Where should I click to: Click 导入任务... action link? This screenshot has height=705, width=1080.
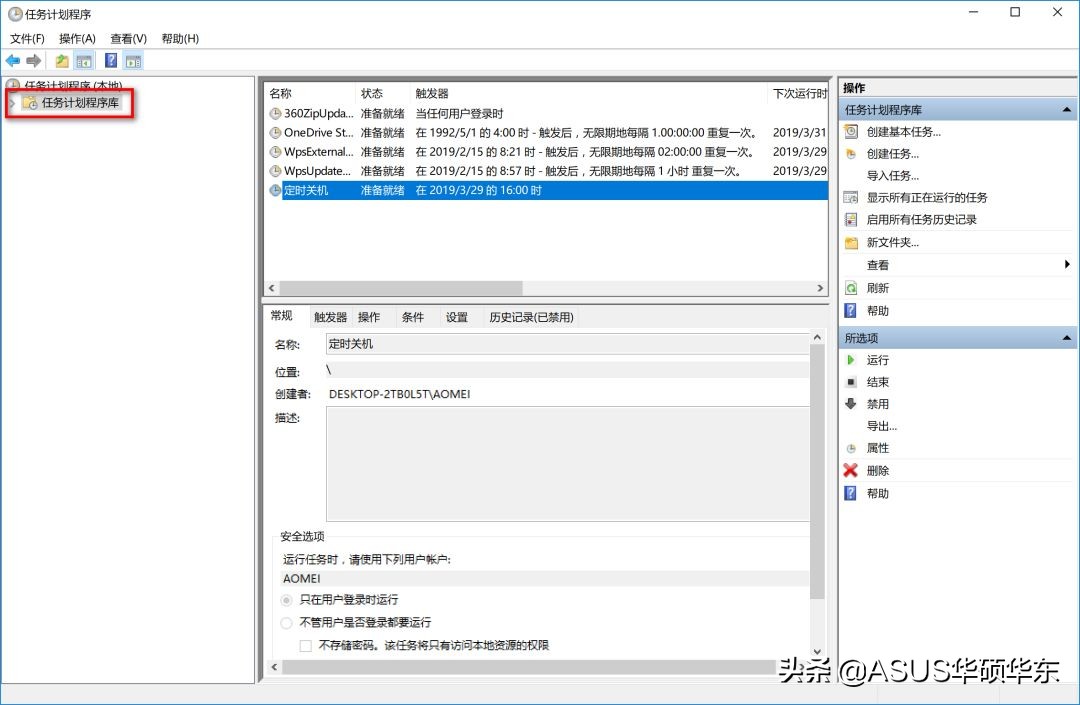(893, 176)
